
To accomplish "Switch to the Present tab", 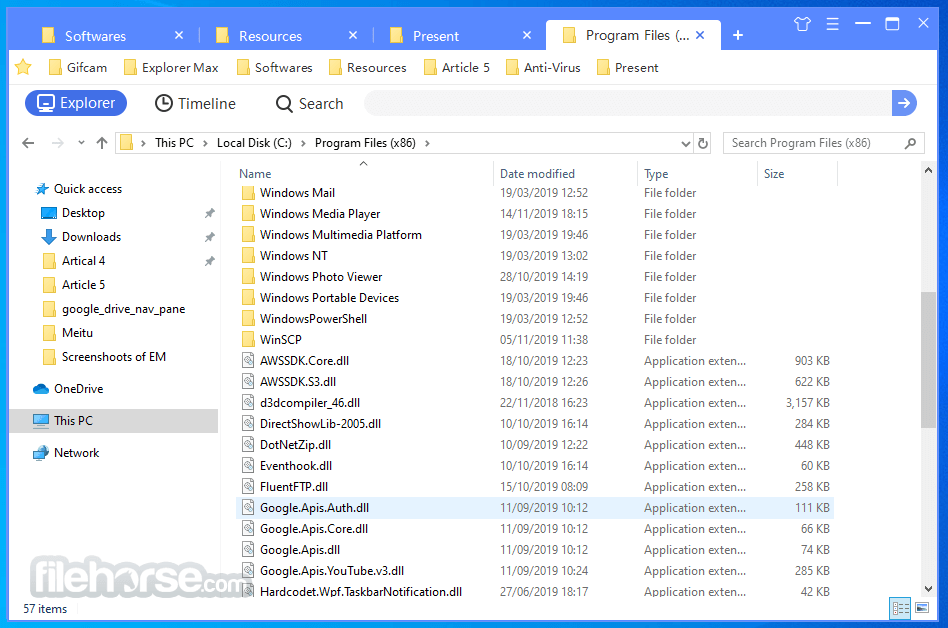I will click(436, 36).
